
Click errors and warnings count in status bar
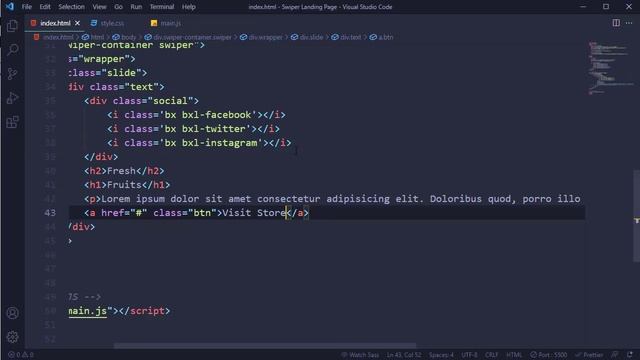(21, 355)
